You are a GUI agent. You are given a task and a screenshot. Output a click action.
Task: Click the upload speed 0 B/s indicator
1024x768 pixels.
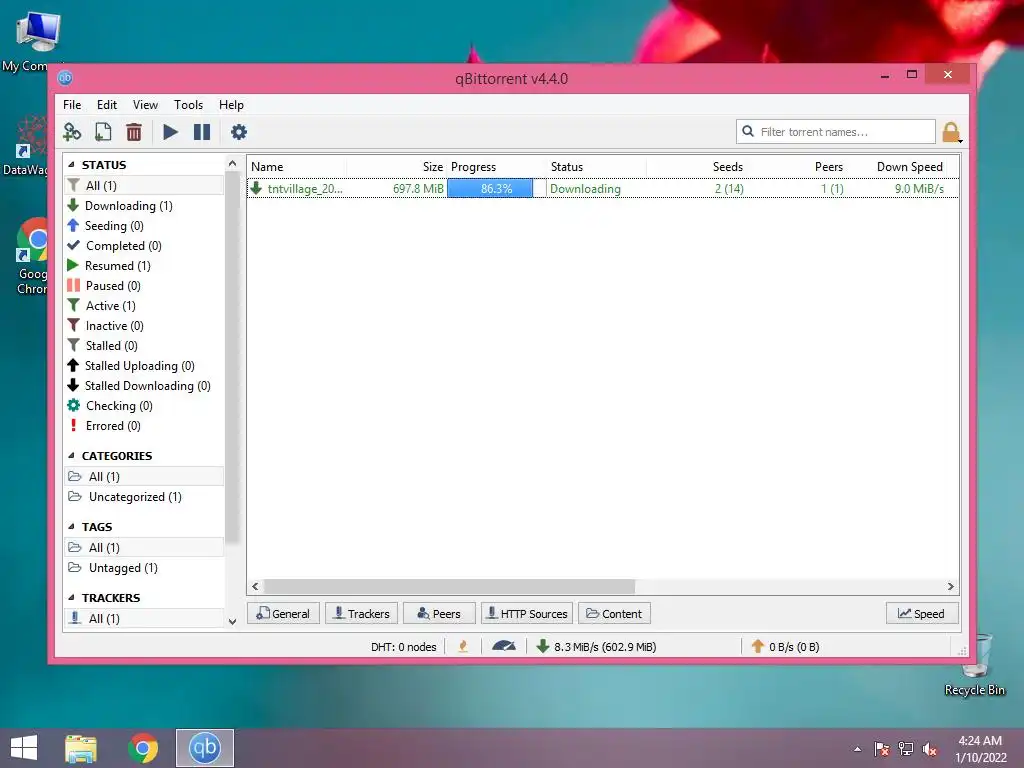coord(785,647)
